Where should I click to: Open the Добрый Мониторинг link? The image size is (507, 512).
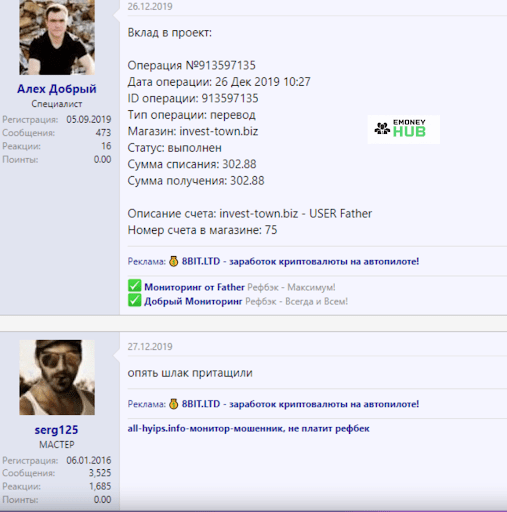193,301
